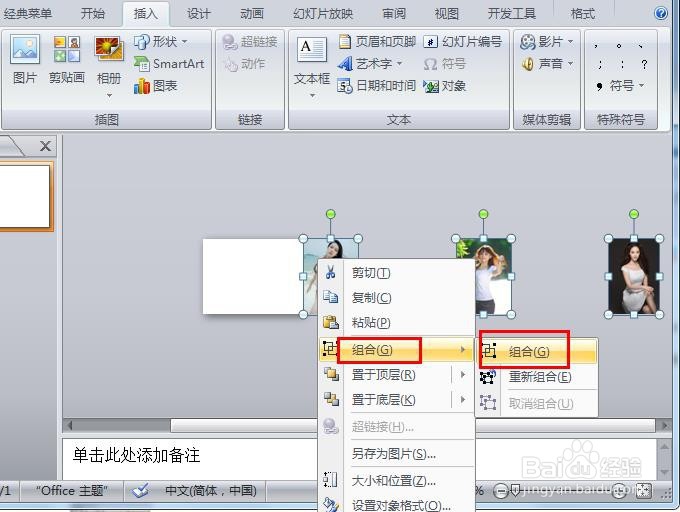
Task: Insert the semicolon special symbol
Action: point(600,65)
